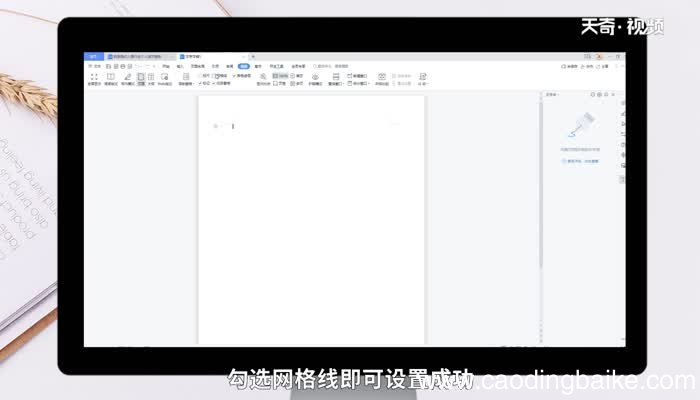Viewport: 700px width, 400px height.
Task: Choose Single page zoom option
Action: tap(296, 76)
